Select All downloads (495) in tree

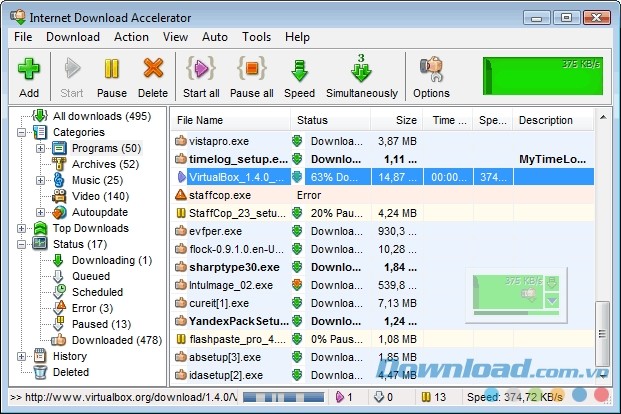(102, 116)
